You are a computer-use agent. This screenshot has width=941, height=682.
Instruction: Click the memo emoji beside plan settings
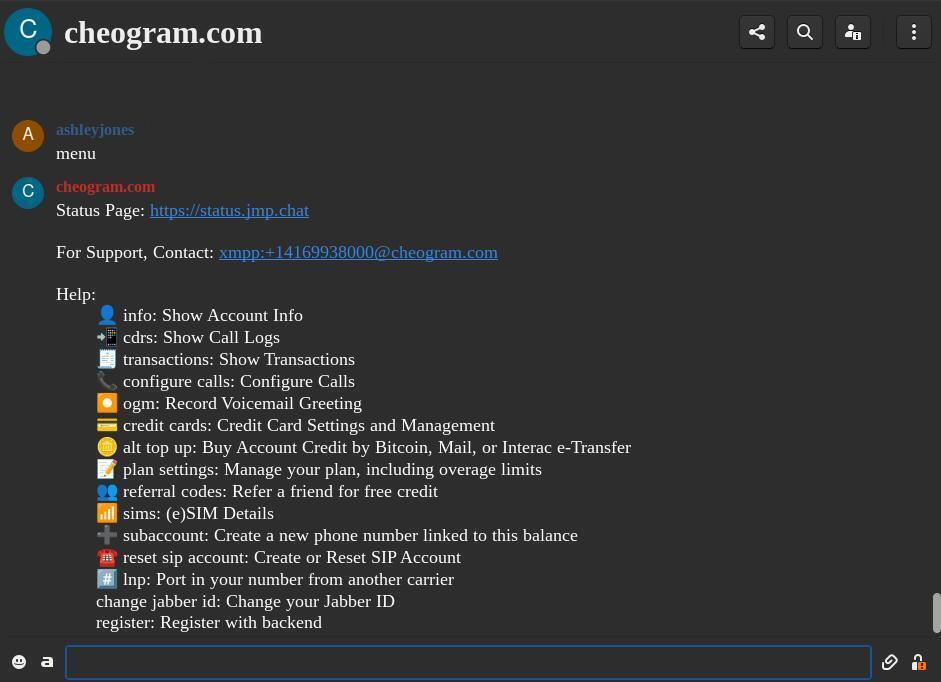(107, 469)
